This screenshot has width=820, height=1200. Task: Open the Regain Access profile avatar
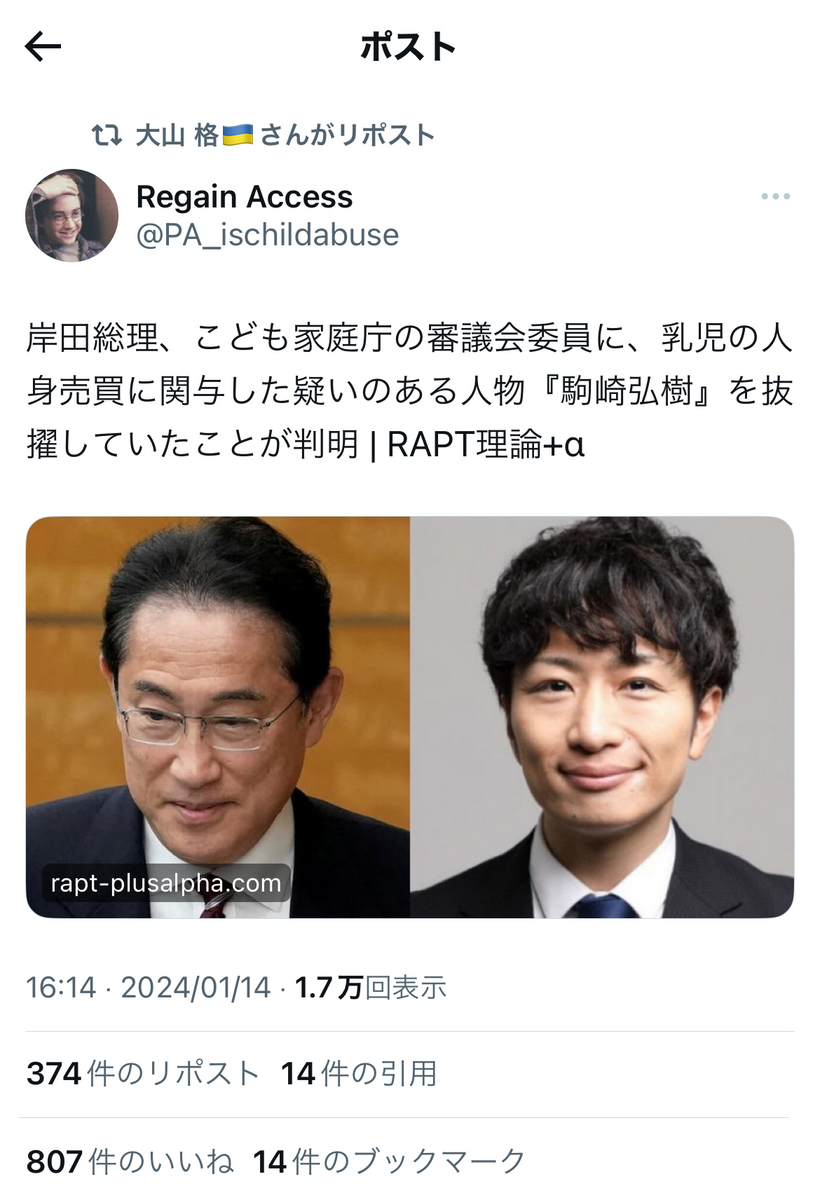click(72, 215)
